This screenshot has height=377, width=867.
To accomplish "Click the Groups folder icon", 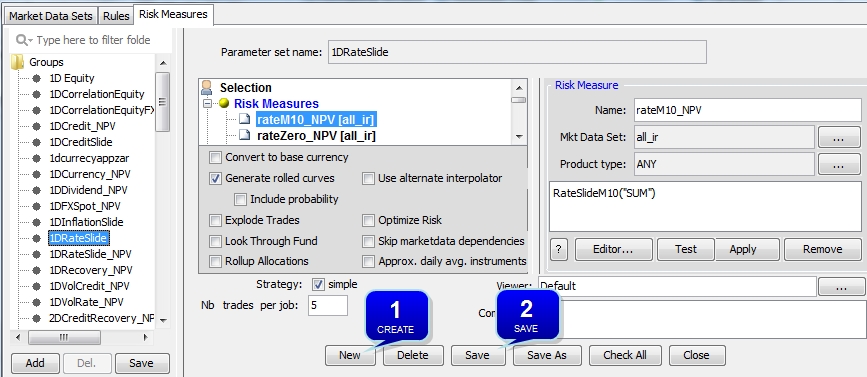I will [18, 62].
